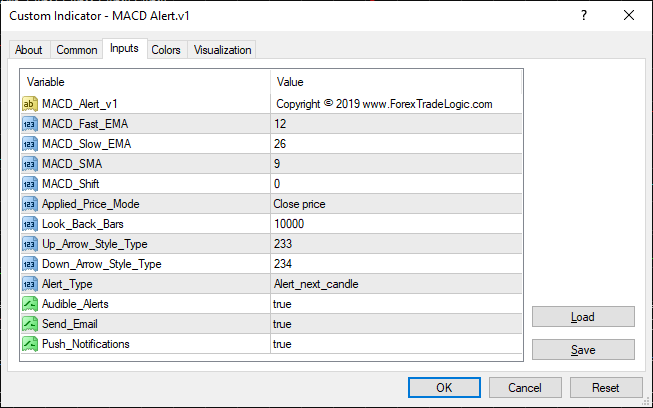Screen dimensions: 653x408
Task: Click the Load button
Action: point(583,317)
